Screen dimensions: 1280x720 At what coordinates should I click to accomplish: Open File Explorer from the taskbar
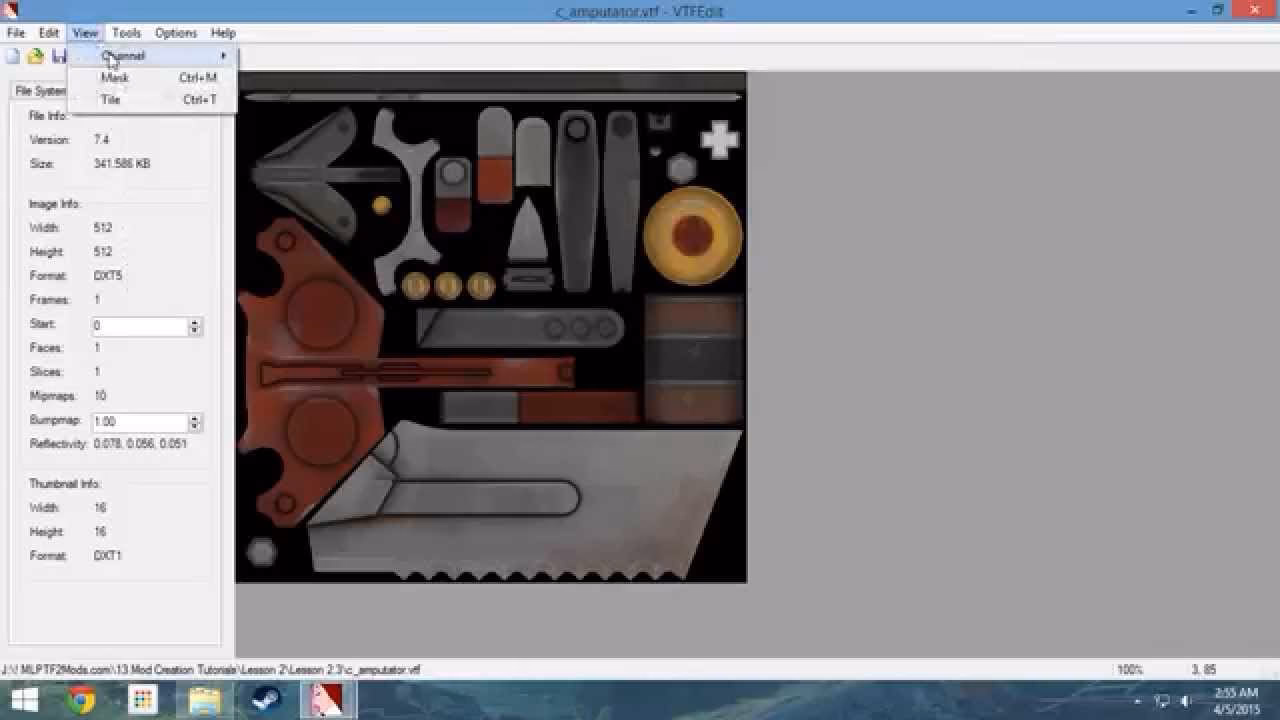click(x=204, y=700)
